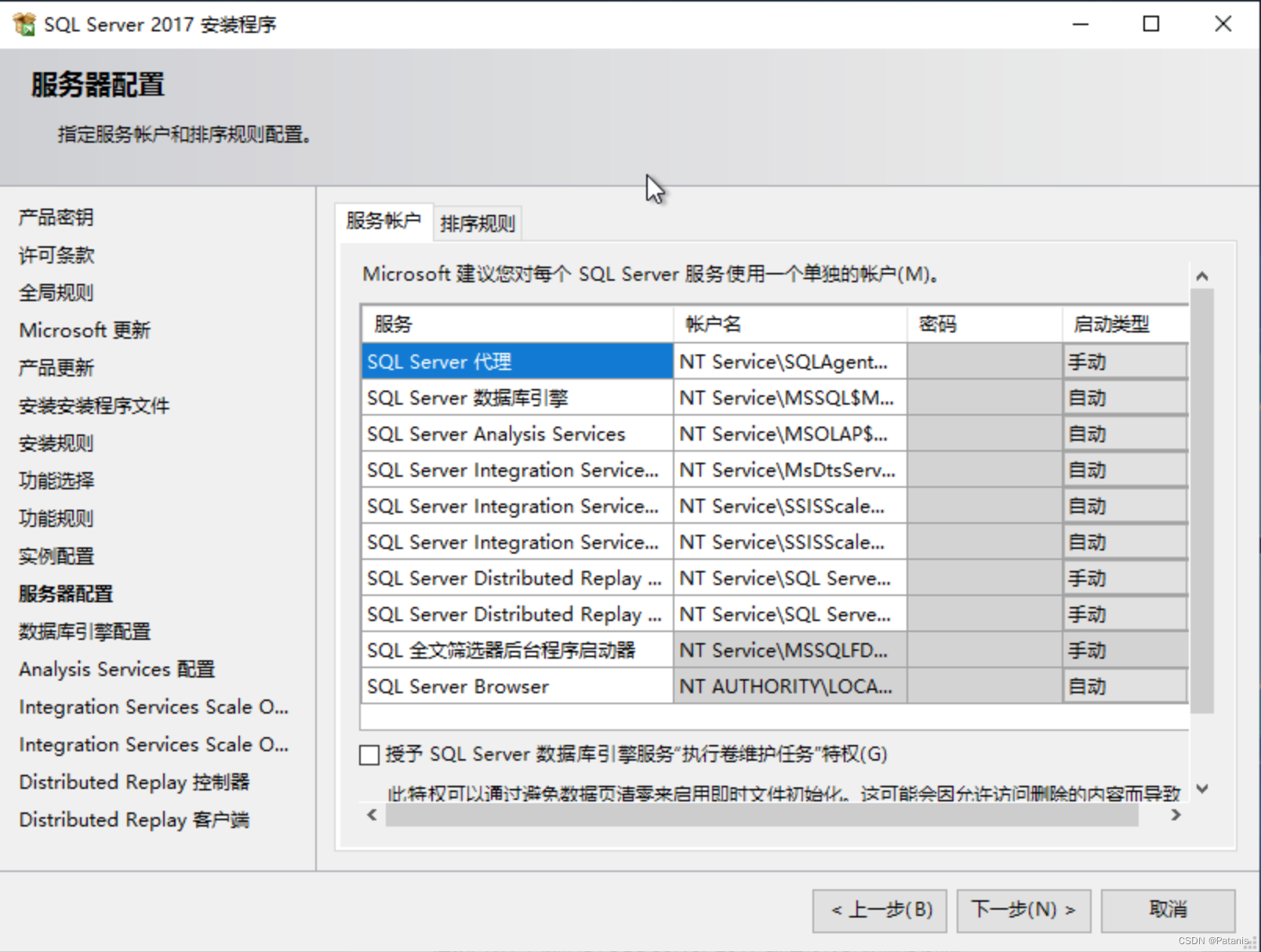Open startup type dropdown for SQL Server 代理
Viewport: 1261px width, 952px height.
(1125, 362)
